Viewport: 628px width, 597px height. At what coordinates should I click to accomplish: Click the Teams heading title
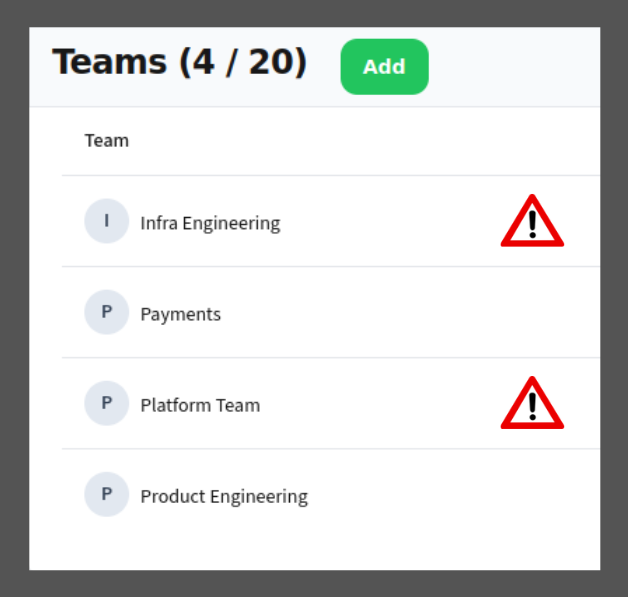point(109,62)
